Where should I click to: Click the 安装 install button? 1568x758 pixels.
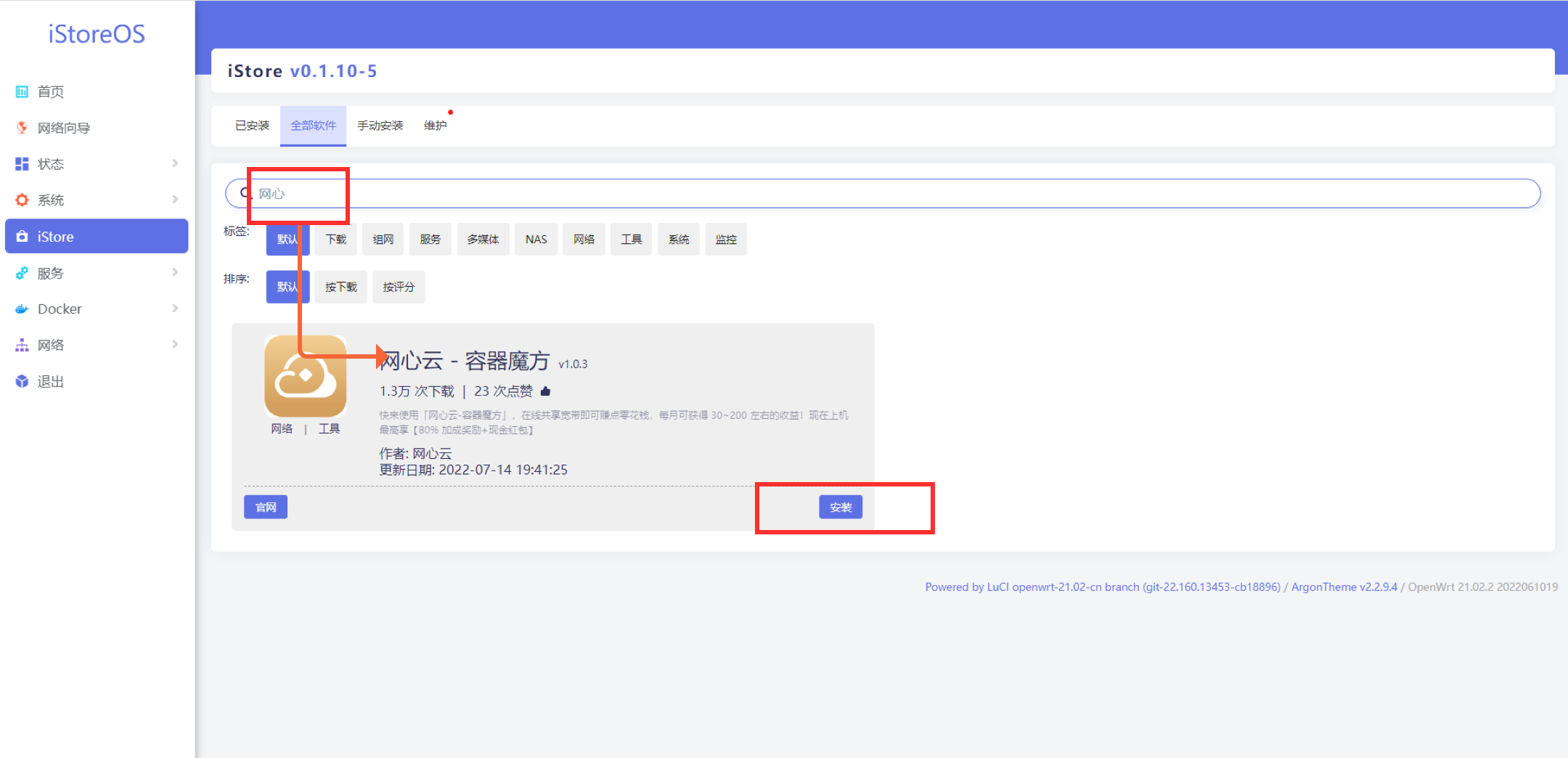click(841, 507)
